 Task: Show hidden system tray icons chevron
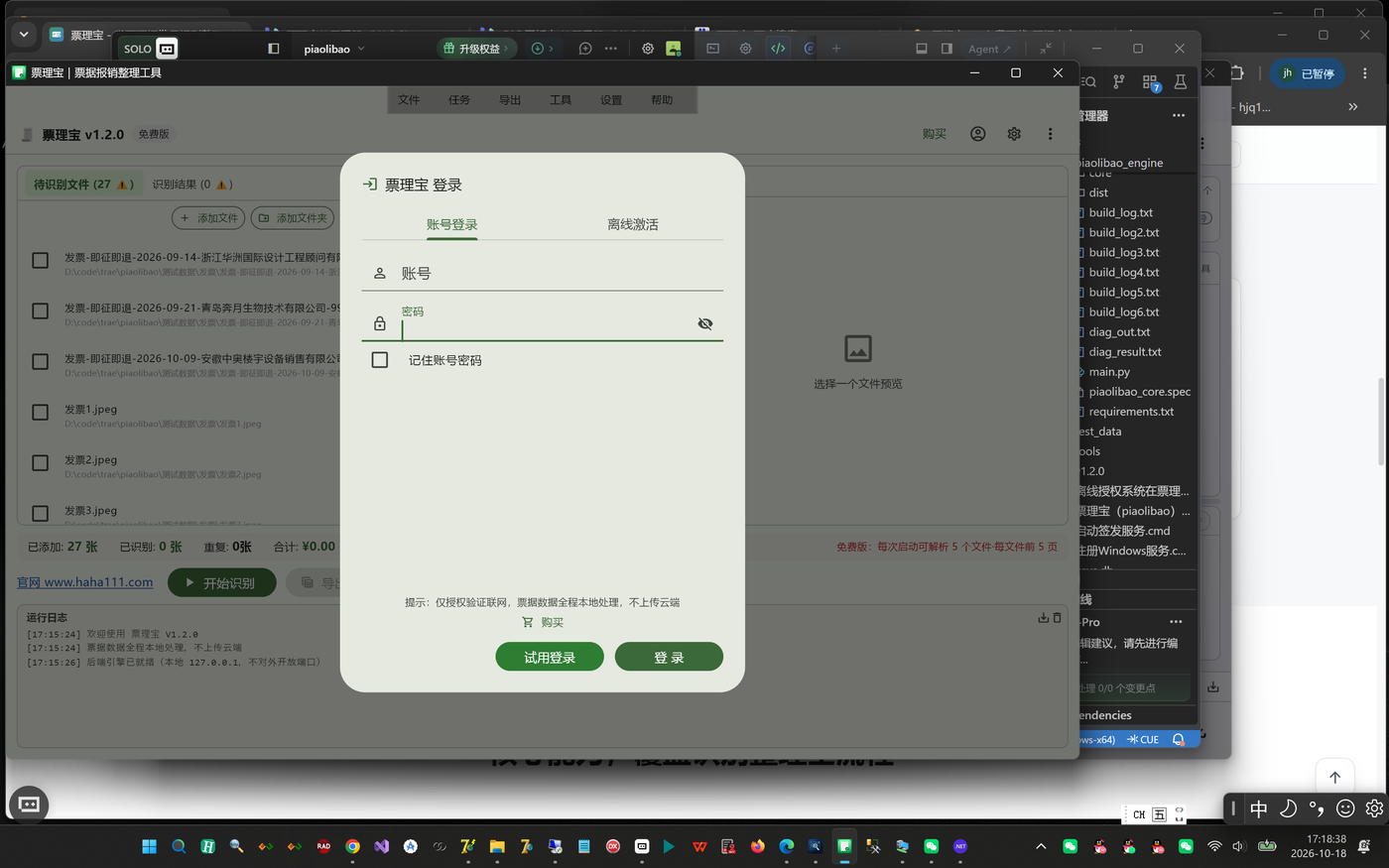pos(1041,846)
